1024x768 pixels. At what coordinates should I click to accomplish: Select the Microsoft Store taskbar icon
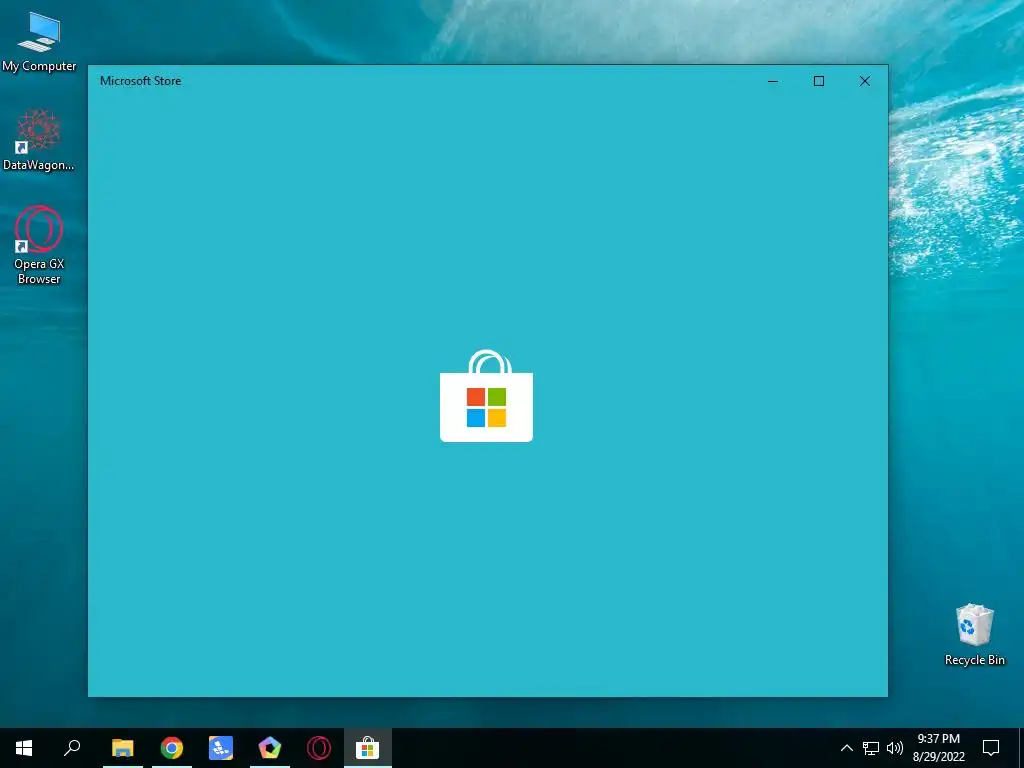[x=368, y=748]
